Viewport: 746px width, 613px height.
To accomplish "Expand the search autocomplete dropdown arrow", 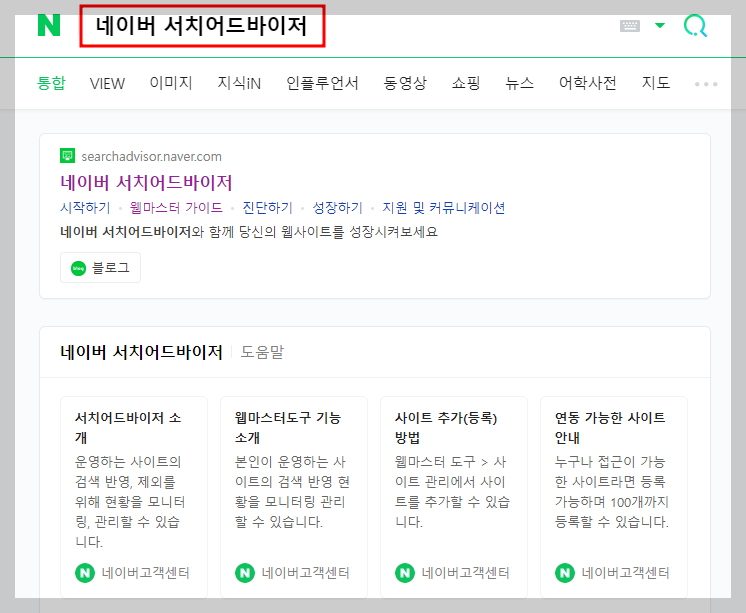I will pos(660,25).
